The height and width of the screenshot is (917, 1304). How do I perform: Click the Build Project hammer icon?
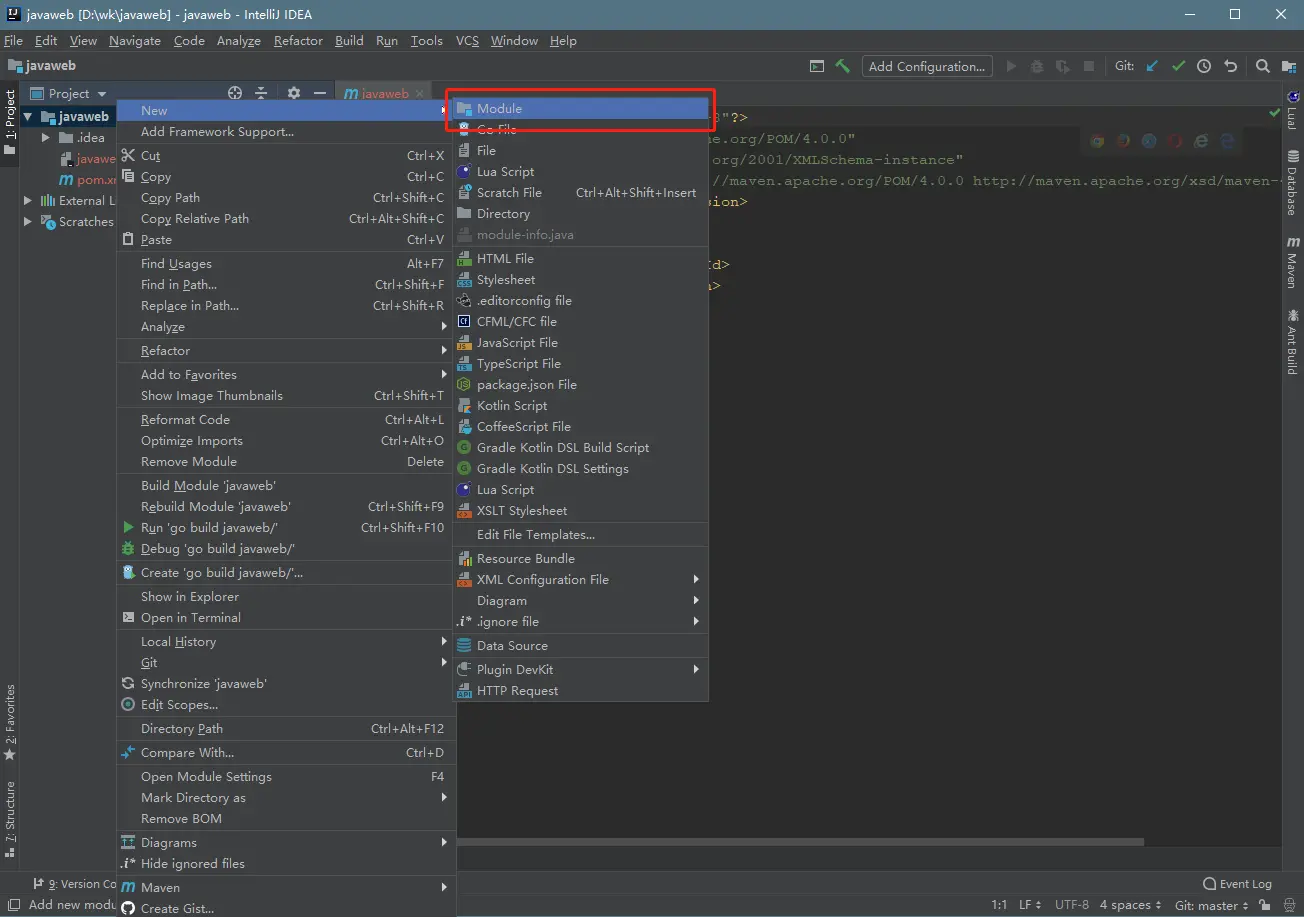[x=843, y=66]
